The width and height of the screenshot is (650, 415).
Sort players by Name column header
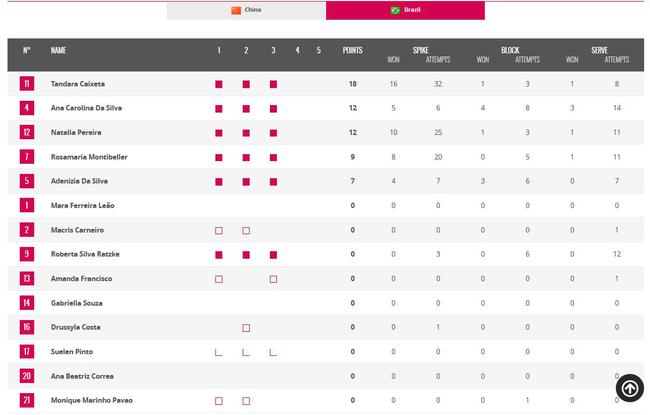(58, 50)
